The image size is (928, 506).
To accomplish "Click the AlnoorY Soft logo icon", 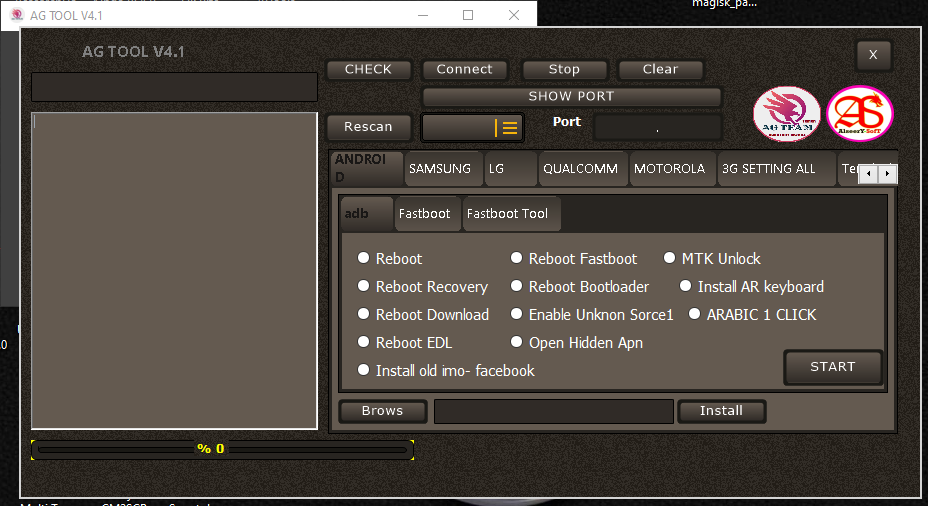I will [860, 114].
